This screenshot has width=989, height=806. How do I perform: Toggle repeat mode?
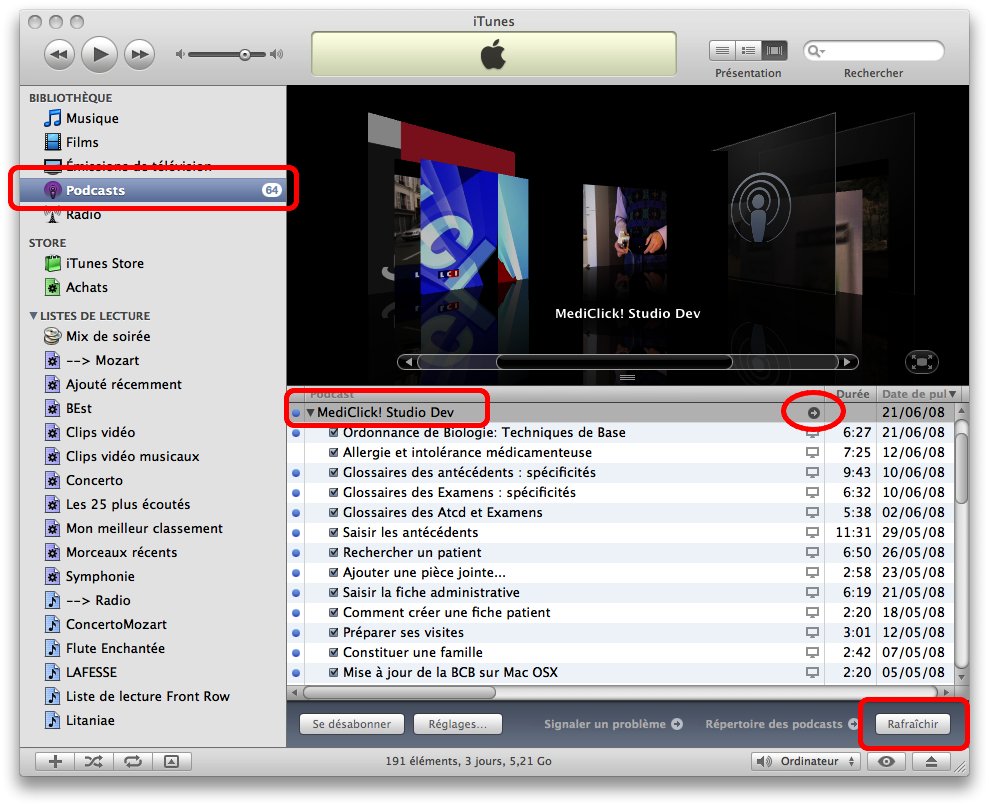click(x=133, y=761)
